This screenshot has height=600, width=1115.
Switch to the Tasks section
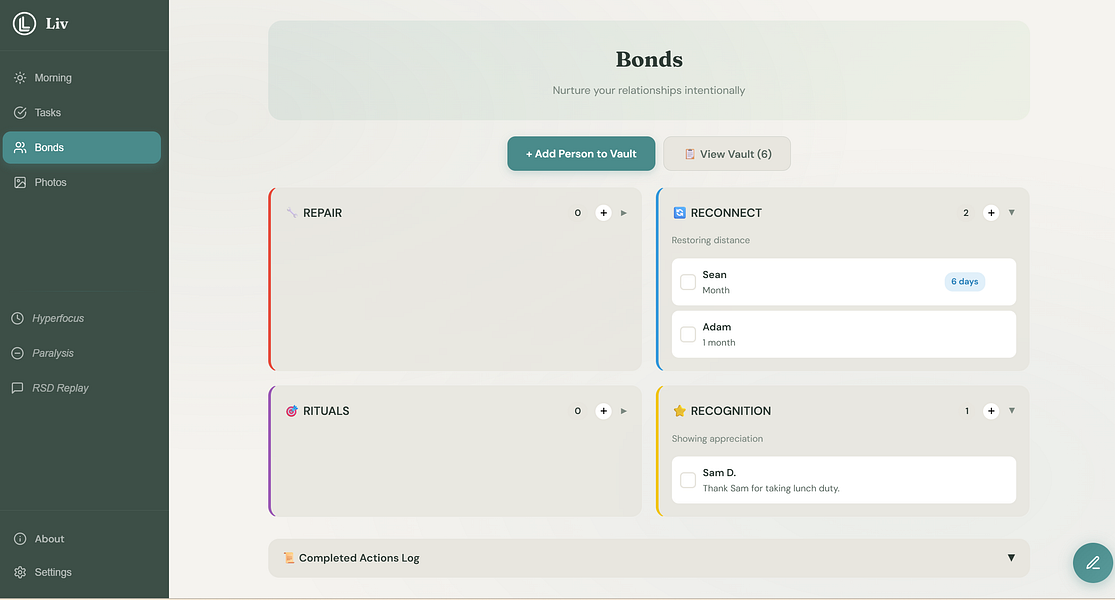click(48, 113)
